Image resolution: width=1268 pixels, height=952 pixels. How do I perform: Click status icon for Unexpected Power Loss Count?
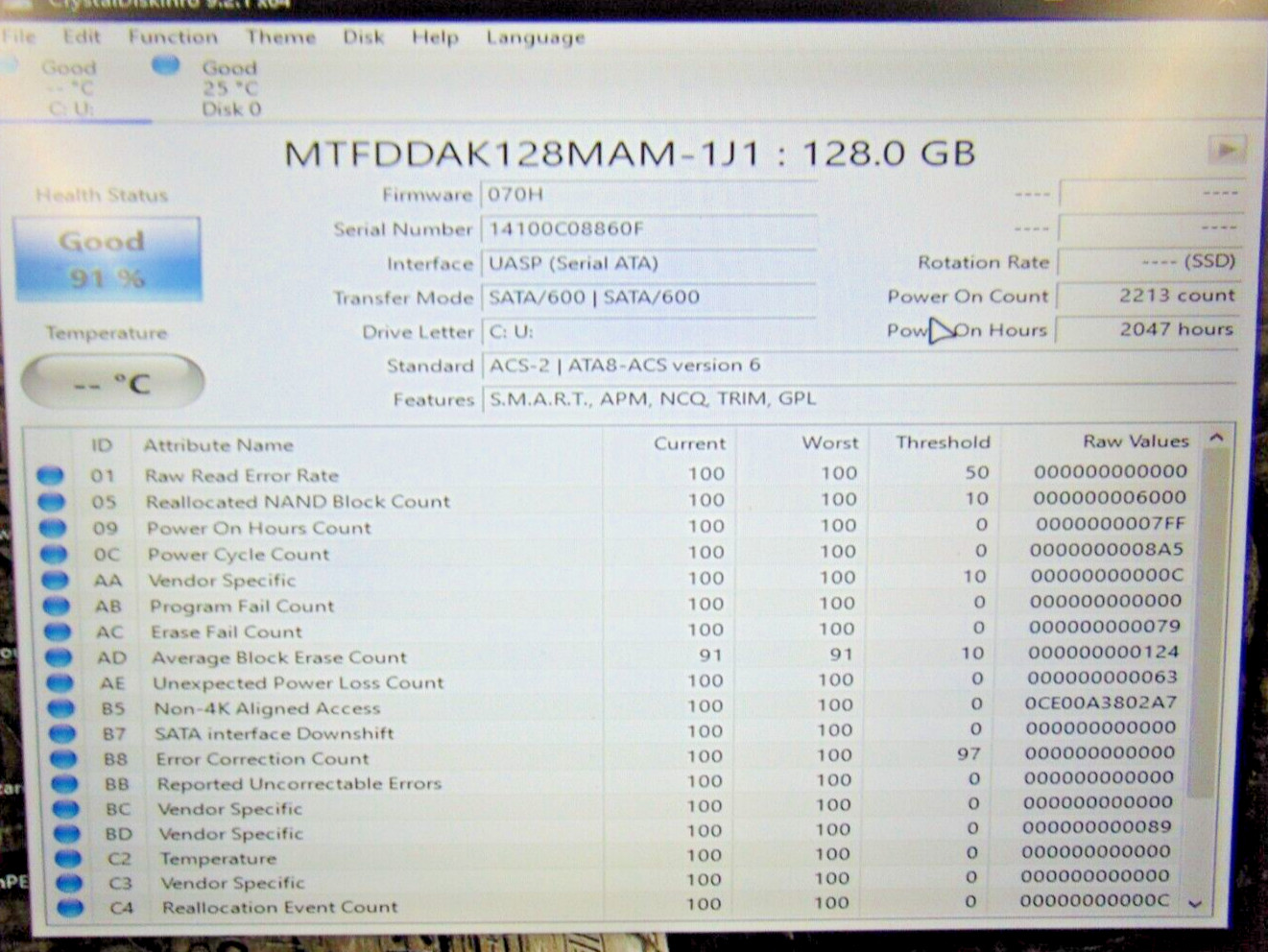60,682
